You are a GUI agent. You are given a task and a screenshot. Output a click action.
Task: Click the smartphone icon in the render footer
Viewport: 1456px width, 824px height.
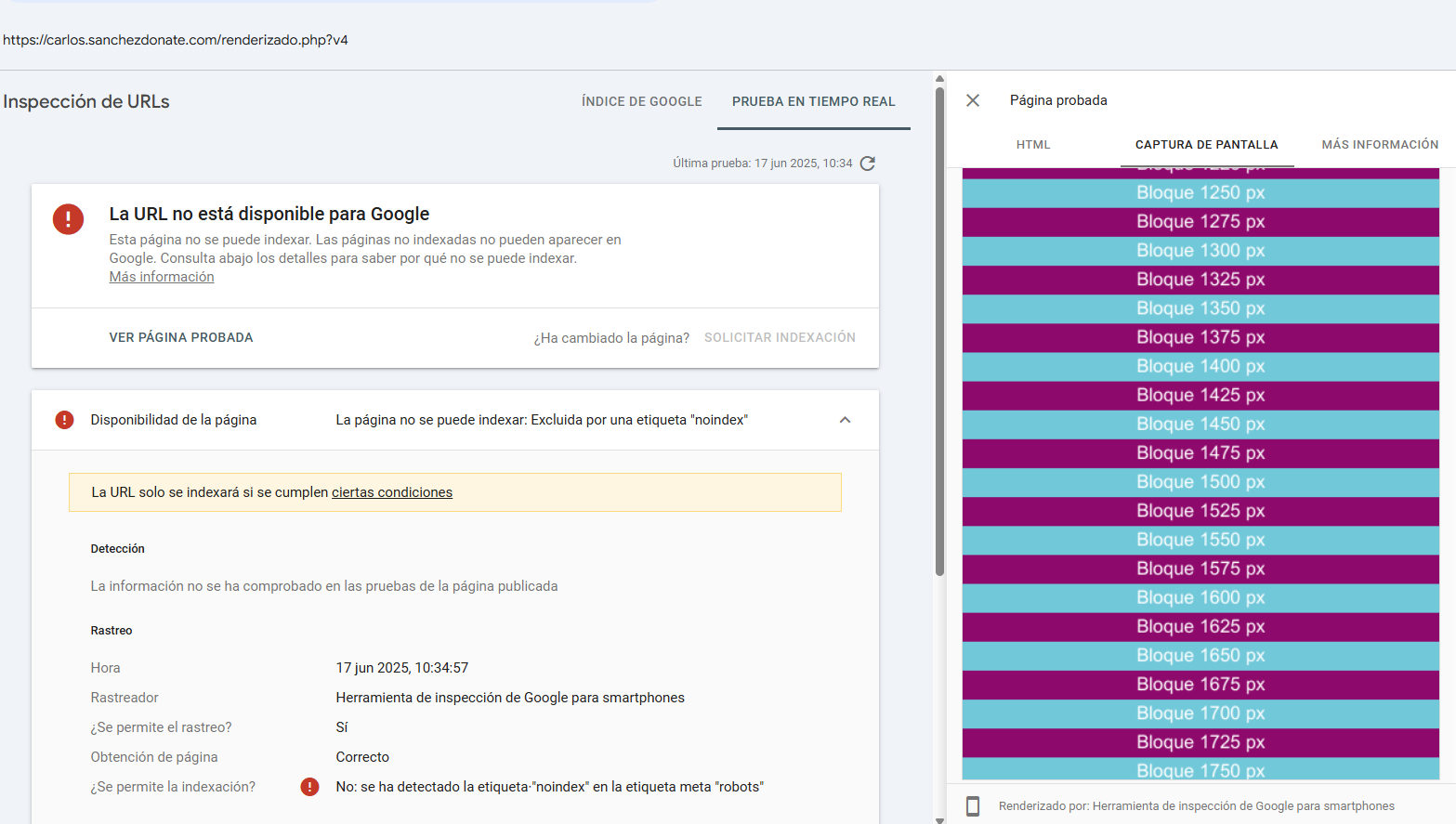973,806
